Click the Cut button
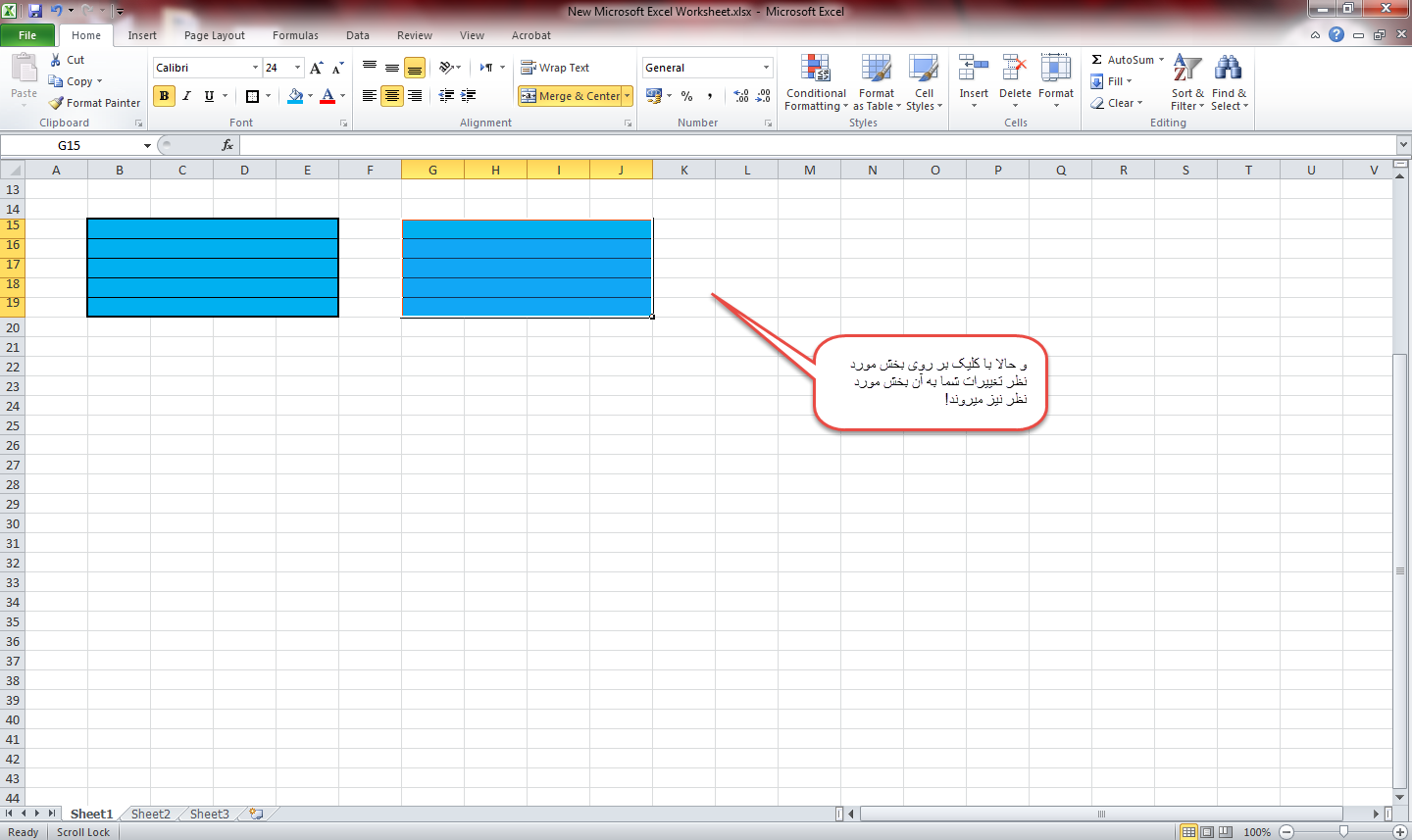The width and height of the screenshot is (1412, 840). (x=67, y=60)
